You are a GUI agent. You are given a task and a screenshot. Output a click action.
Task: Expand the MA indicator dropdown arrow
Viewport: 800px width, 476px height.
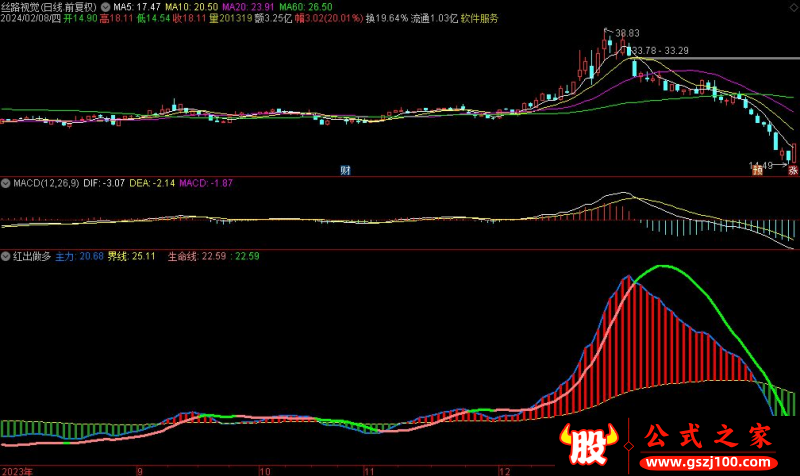click(x=107, y=6)
